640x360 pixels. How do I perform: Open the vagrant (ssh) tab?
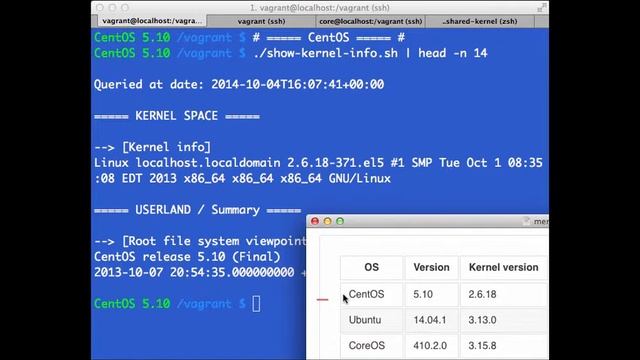261,21
